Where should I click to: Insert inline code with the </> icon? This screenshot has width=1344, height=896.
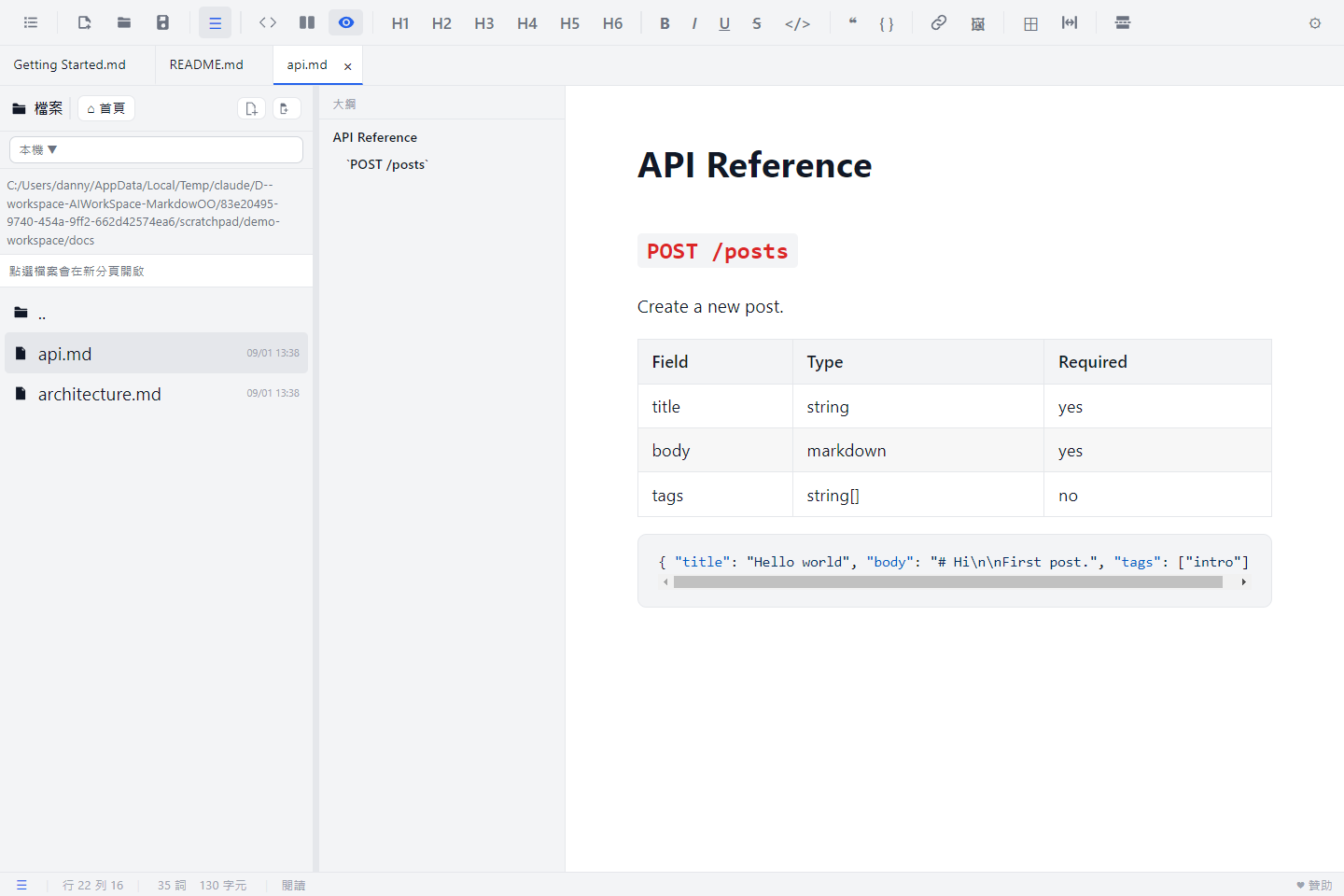click(x=797, y=23)
